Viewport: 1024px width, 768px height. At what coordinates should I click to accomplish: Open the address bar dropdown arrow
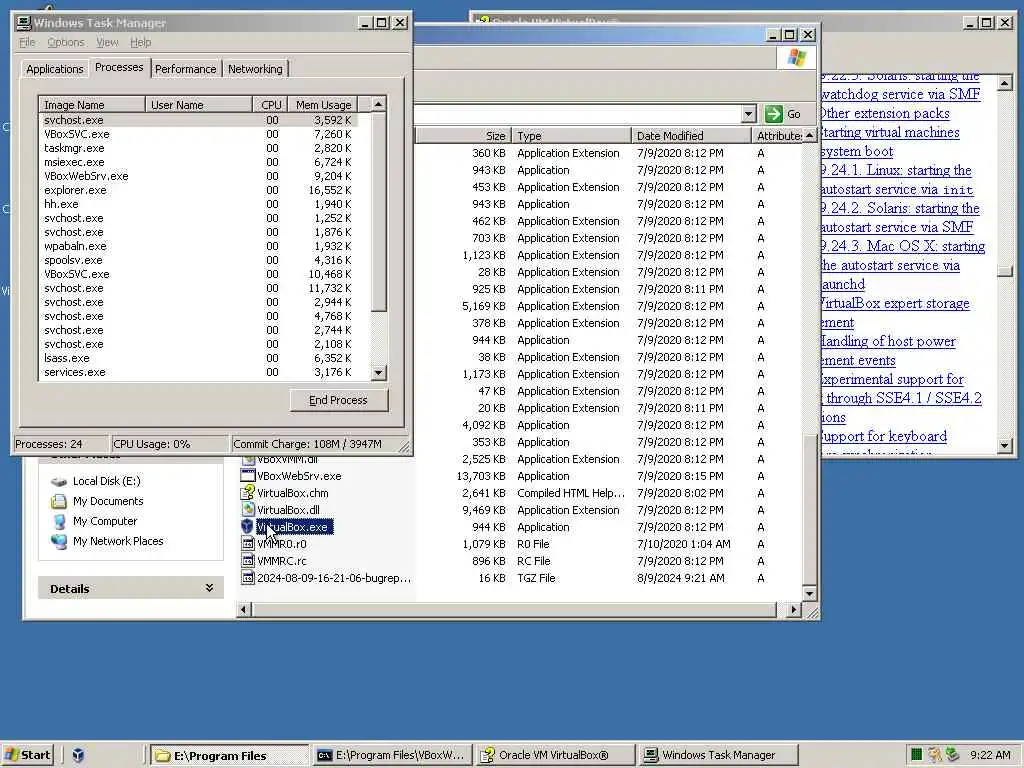click(x=748, y=114)
